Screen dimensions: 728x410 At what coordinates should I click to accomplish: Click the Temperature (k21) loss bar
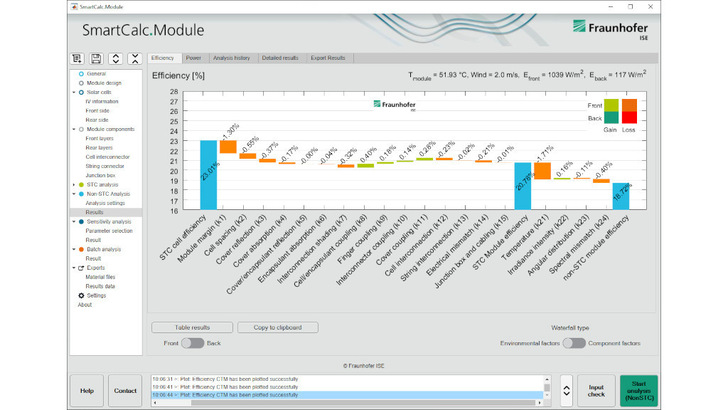[x=542, y=171]
